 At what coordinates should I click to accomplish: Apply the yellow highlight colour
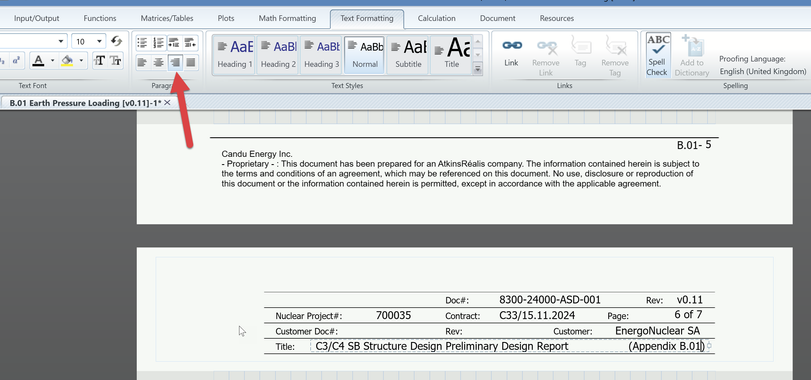(x=67, y=60)
